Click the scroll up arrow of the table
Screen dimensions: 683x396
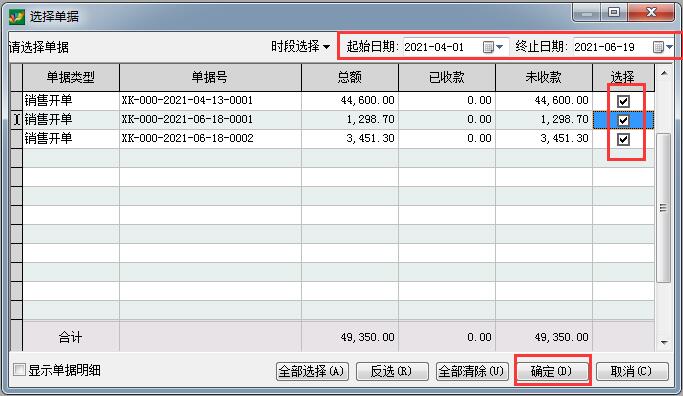coord(663,73)
